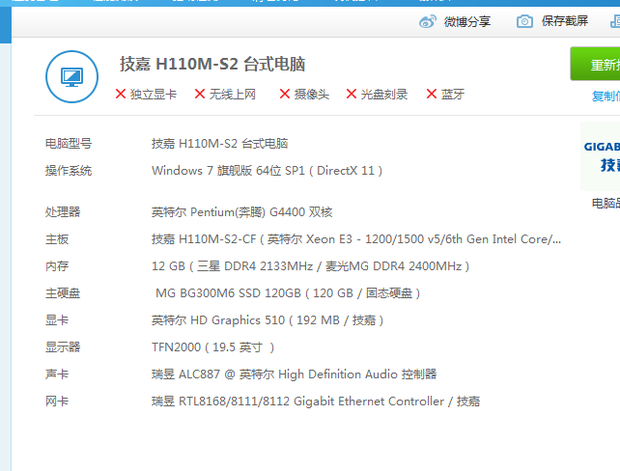
Task: Click the 技嘉 H110M-S2-CF motherboard value
Action: coord(356,239)
